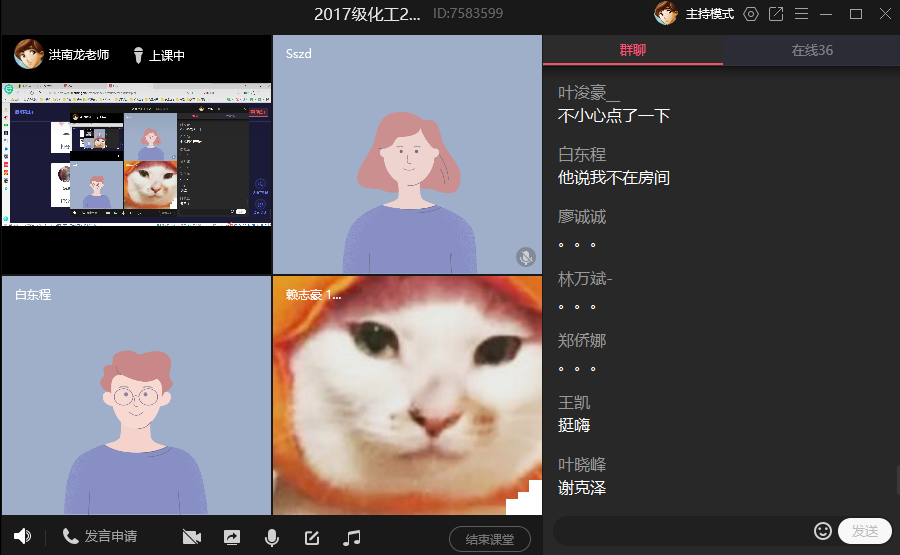Screen dimensions: 900x555
Task: Toggle the microphone in bottom toolbar
Action: [x=271, y=537]
